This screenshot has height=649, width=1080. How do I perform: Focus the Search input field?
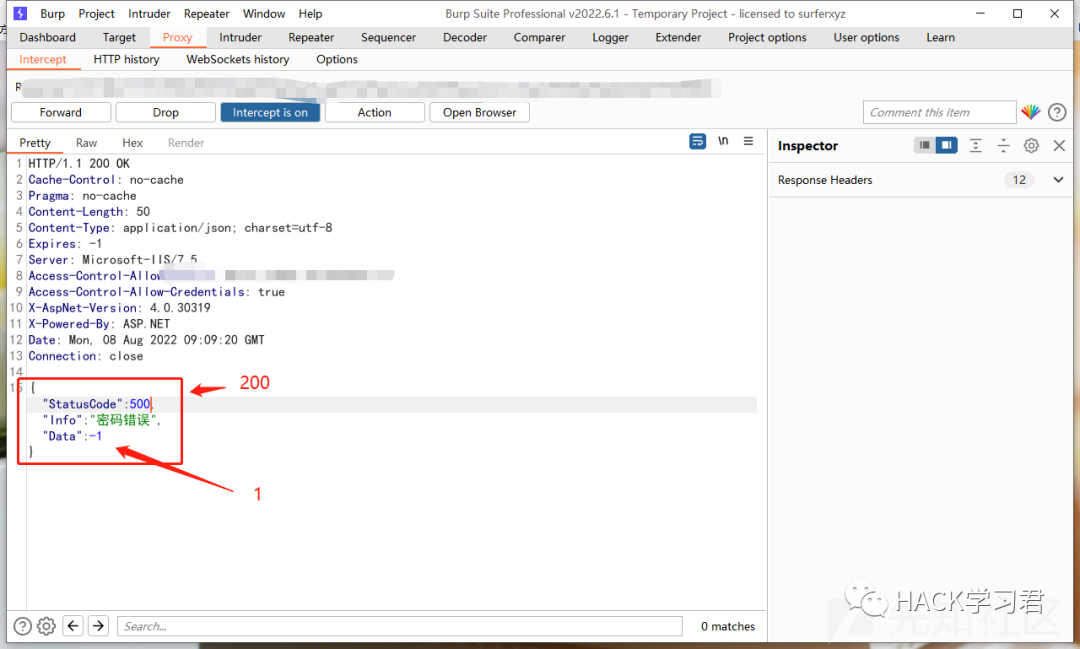click(x=399, y=626)
